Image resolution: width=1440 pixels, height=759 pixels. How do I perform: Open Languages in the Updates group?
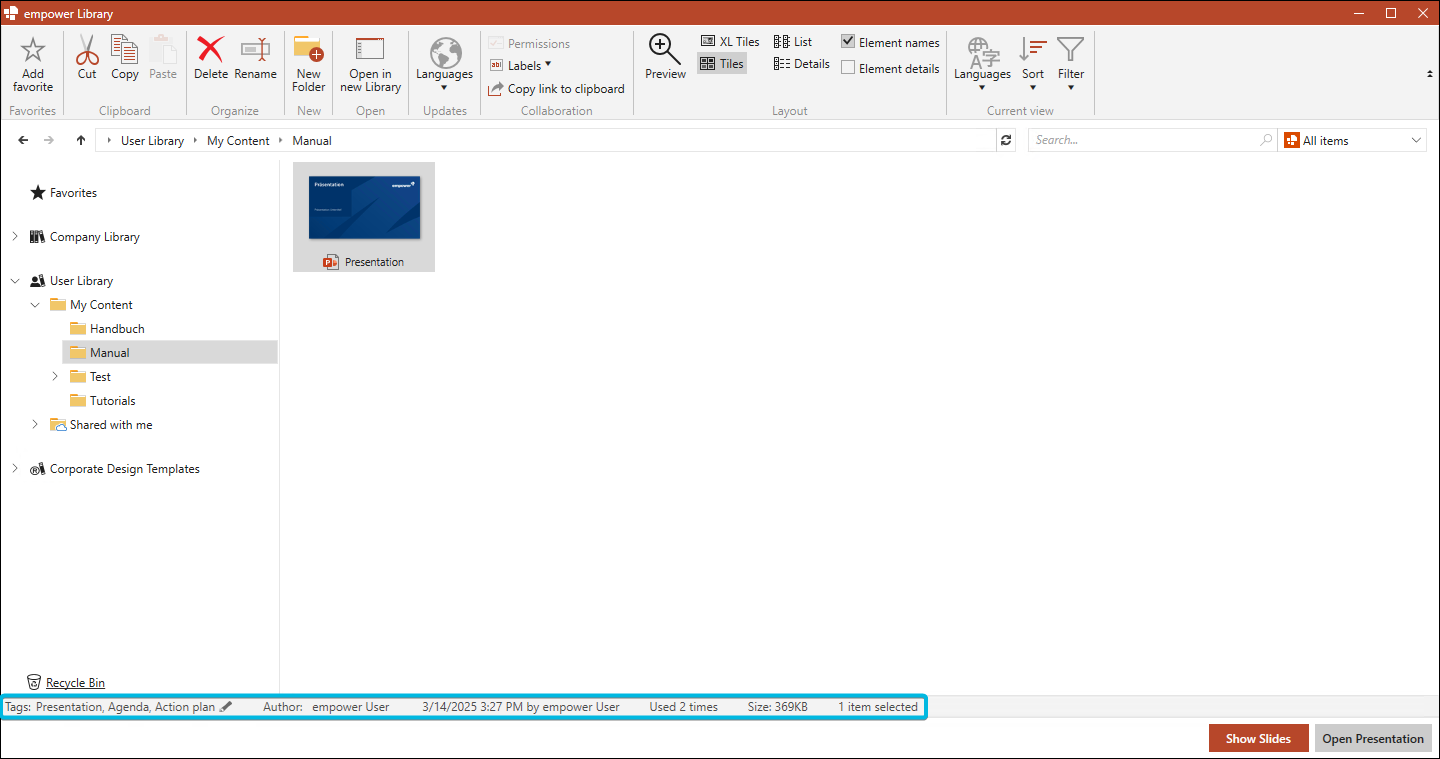pos(444,65)
